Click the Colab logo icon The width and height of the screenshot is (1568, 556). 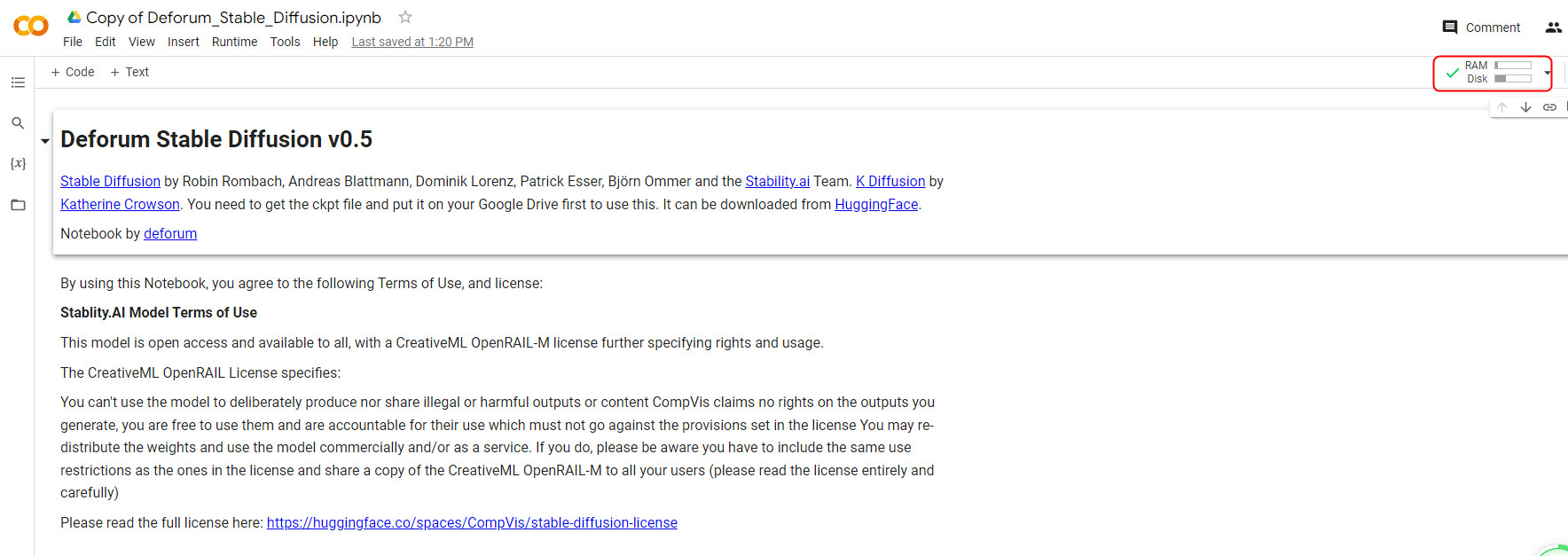tap(31, 27)
